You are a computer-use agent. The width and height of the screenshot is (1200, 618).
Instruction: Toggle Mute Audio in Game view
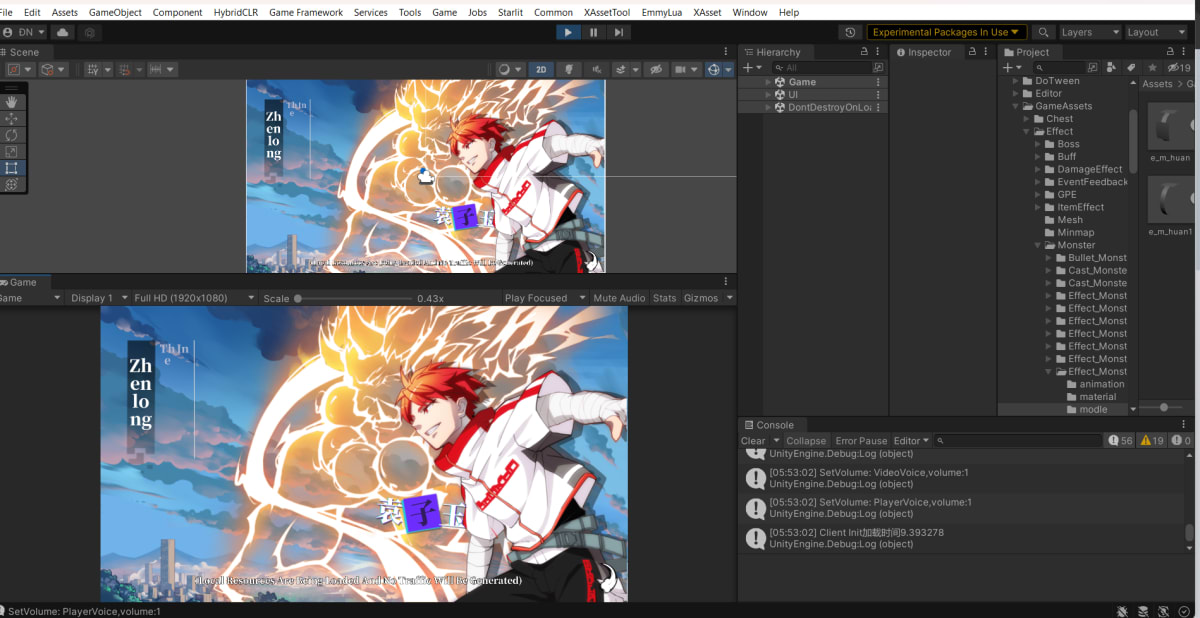click(x=619, y=298)
